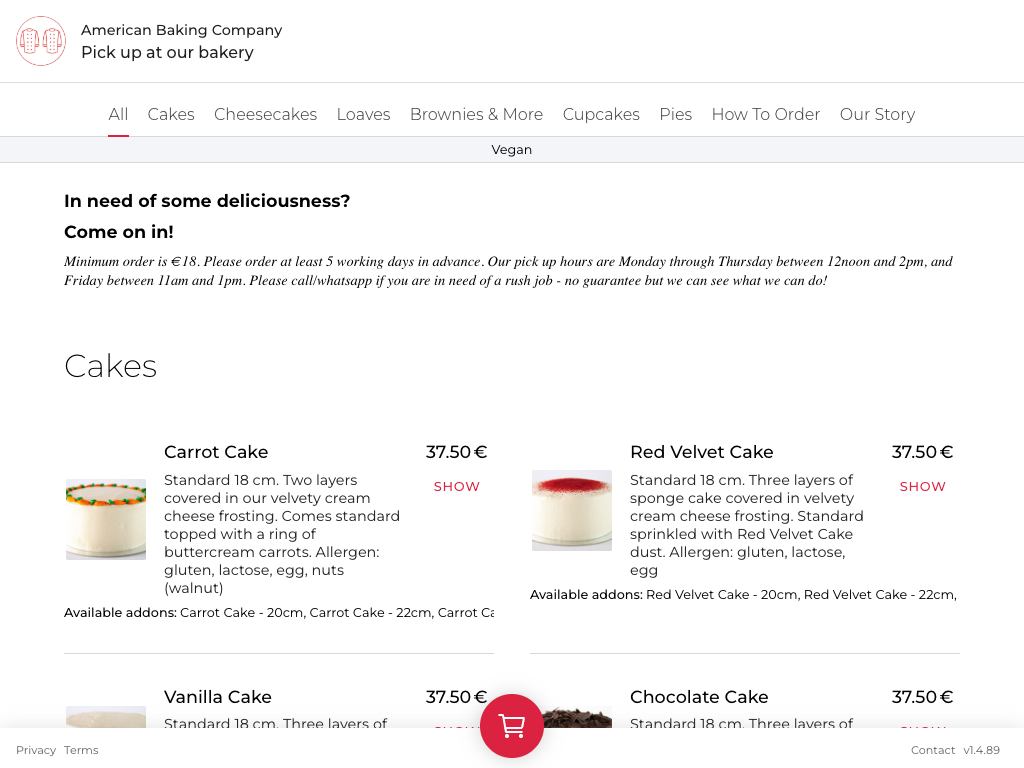
Task: Go to the Loaves category
Action: (363, 114)
